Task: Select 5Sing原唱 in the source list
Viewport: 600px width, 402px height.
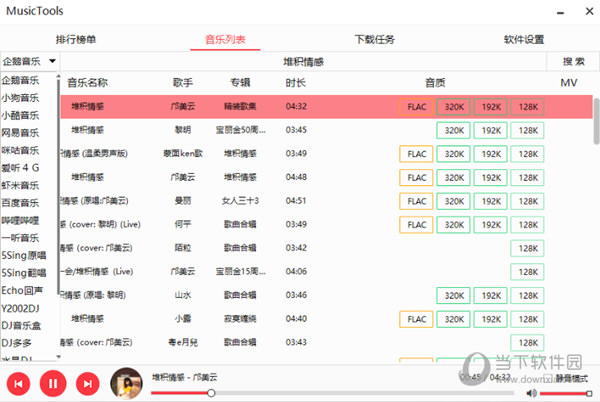Action: [24, 255]
